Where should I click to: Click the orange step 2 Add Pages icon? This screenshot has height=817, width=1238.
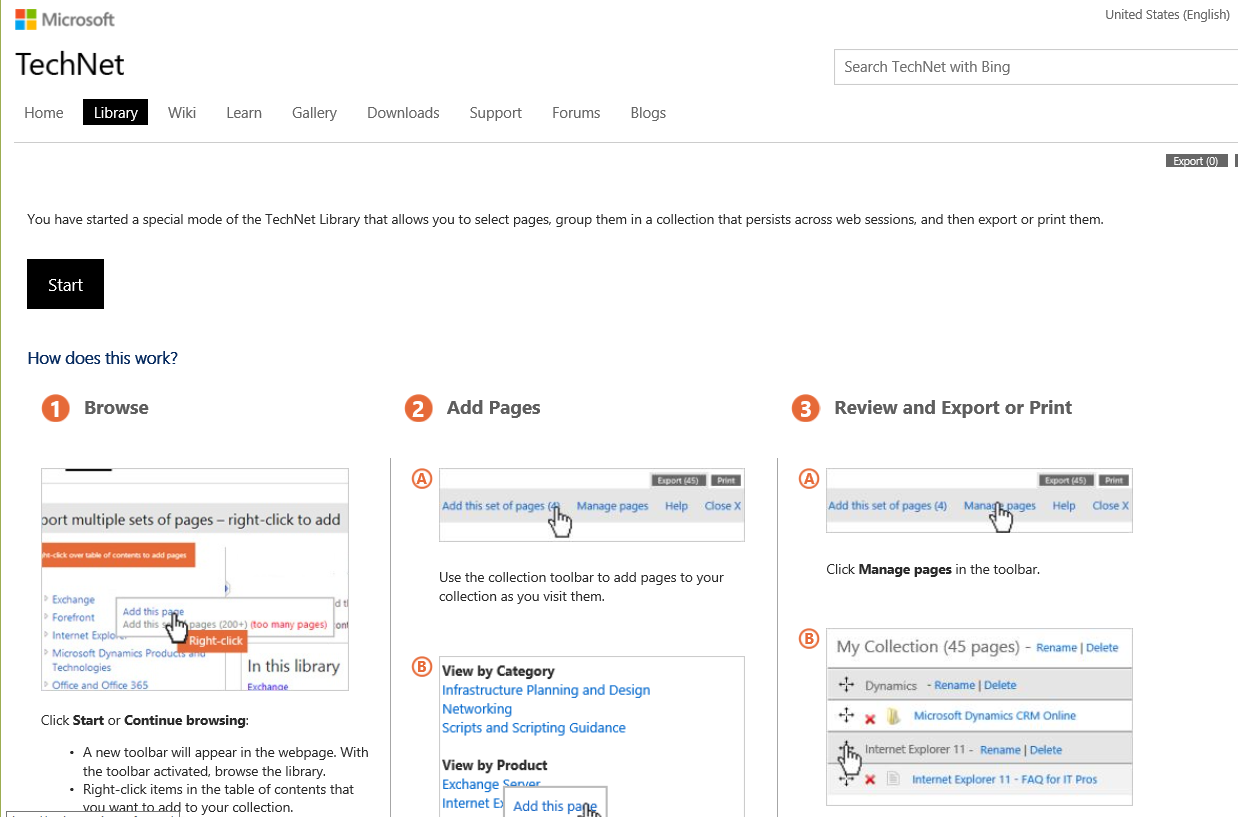pyautogui.click(x=418, y=408)
